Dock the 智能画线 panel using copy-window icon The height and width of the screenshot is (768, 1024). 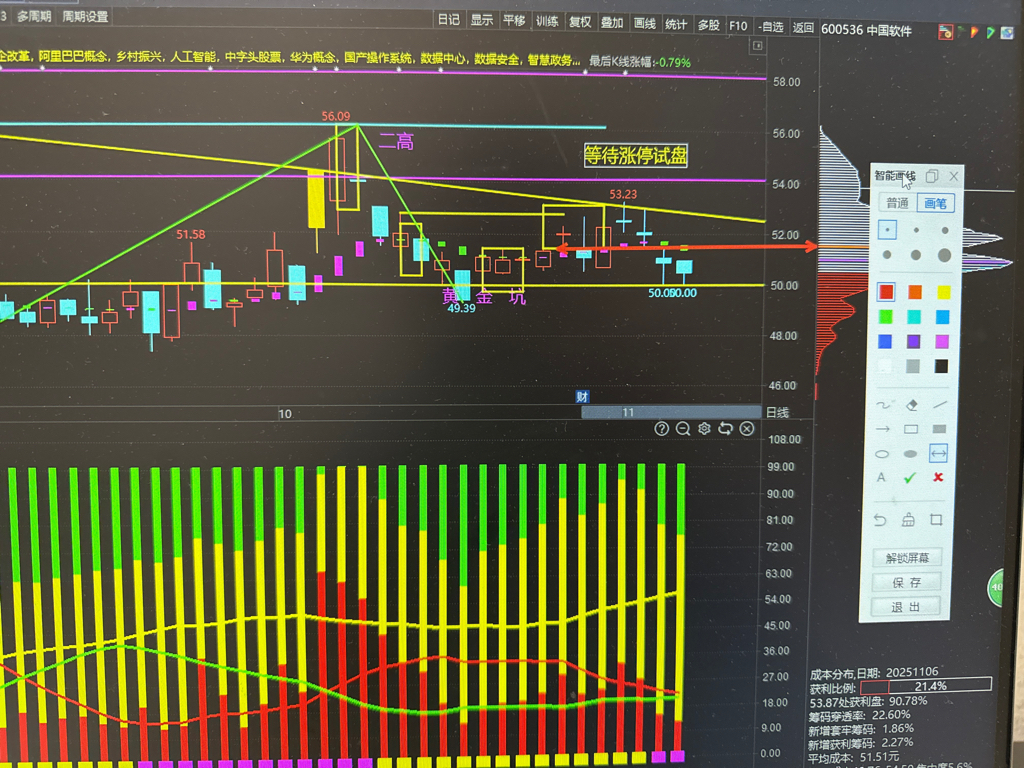pos(932,176)
